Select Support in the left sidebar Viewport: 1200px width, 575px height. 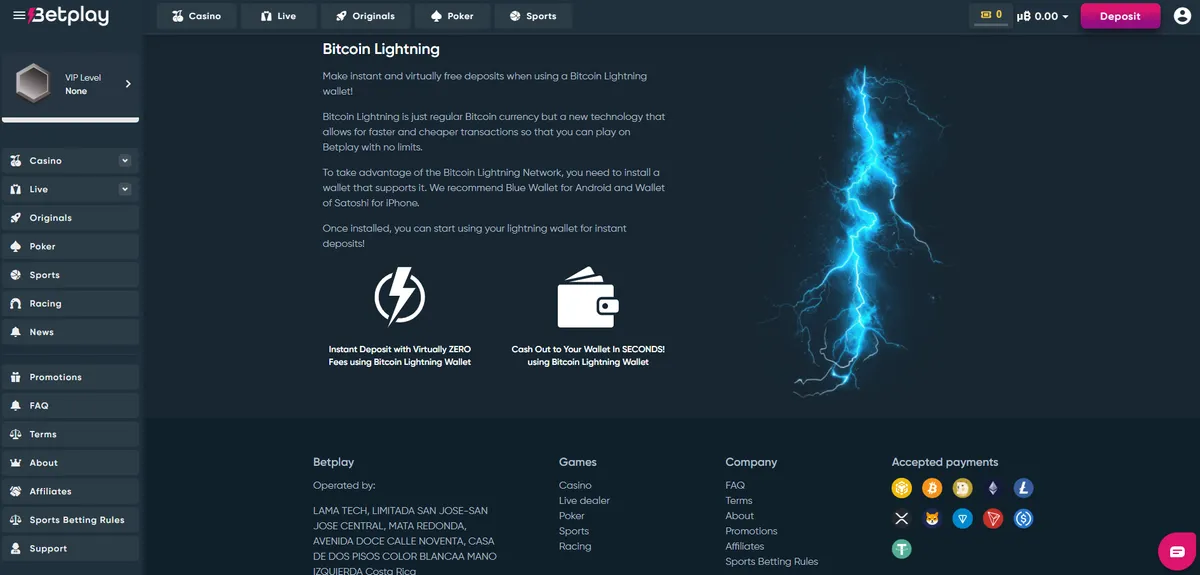[x=70, y=549]
